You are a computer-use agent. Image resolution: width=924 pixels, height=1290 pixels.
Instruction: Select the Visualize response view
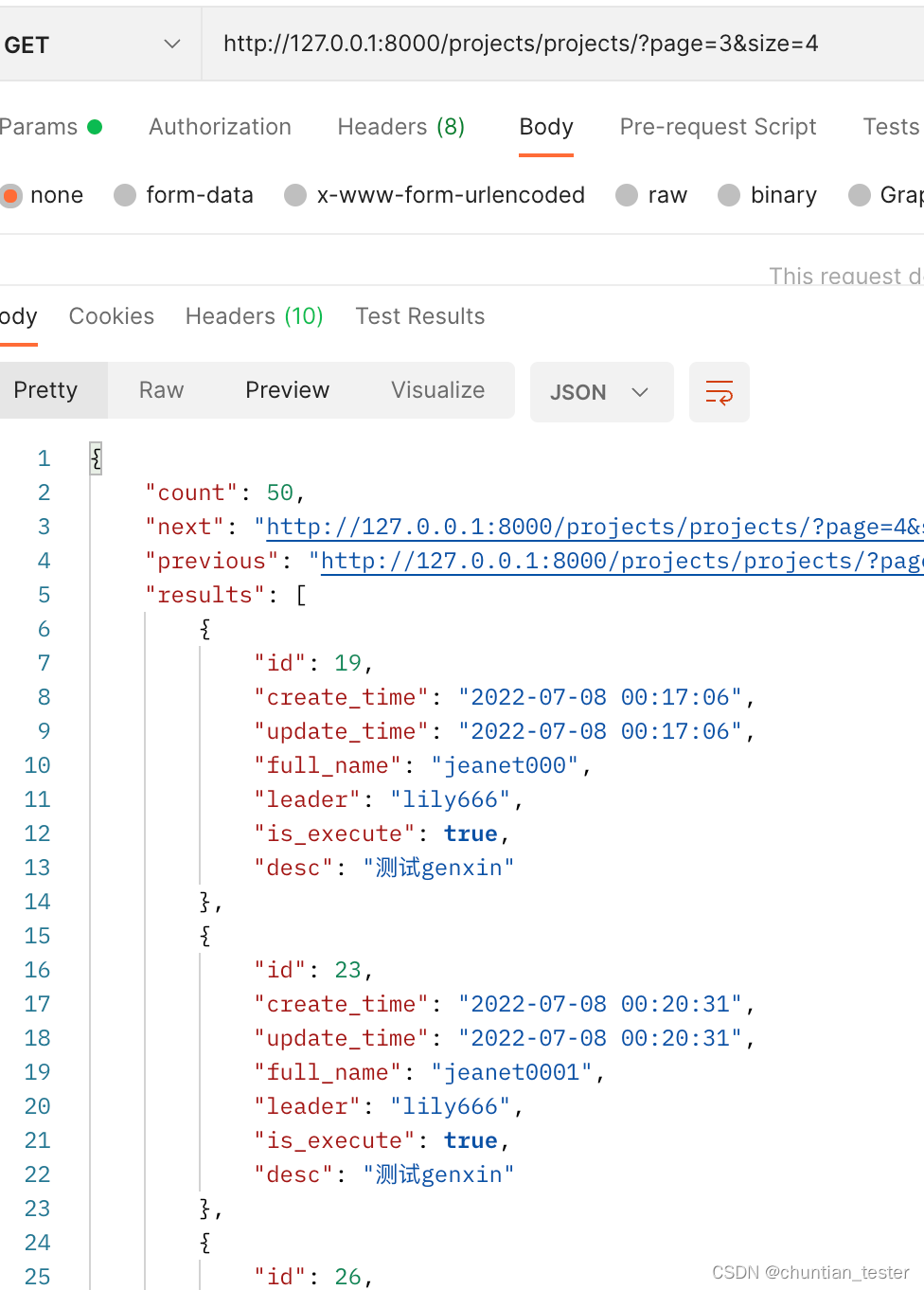tap(437, 389)
